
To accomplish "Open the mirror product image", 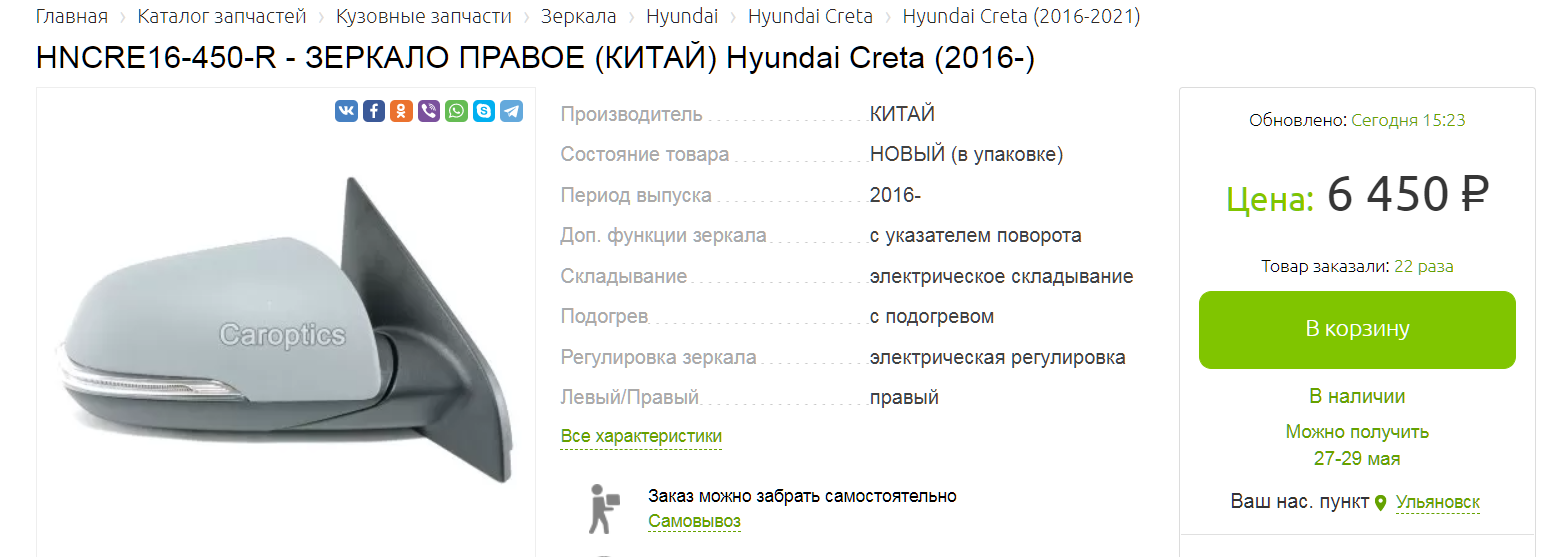I will [x=287, y=330].
